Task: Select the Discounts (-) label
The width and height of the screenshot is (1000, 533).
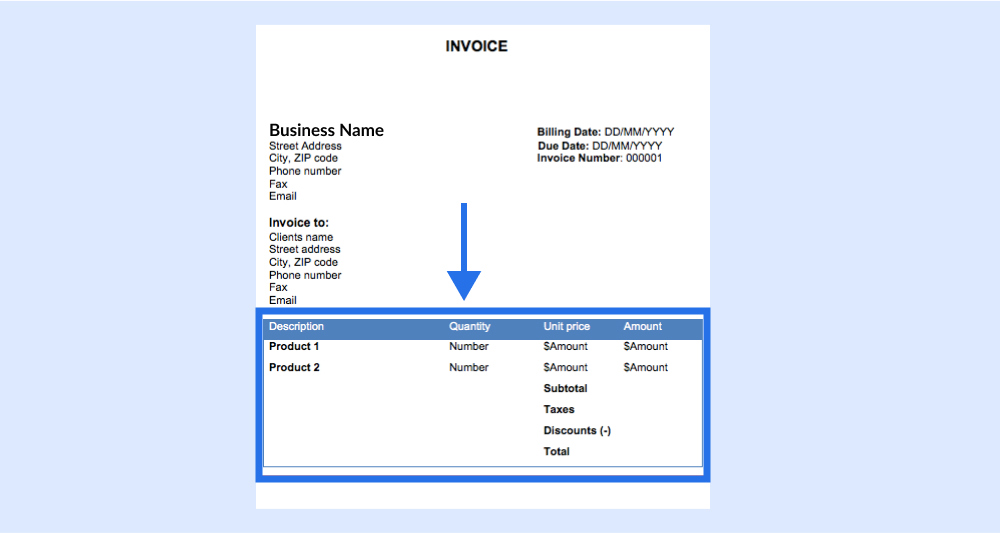Action: tap(577, 430)
